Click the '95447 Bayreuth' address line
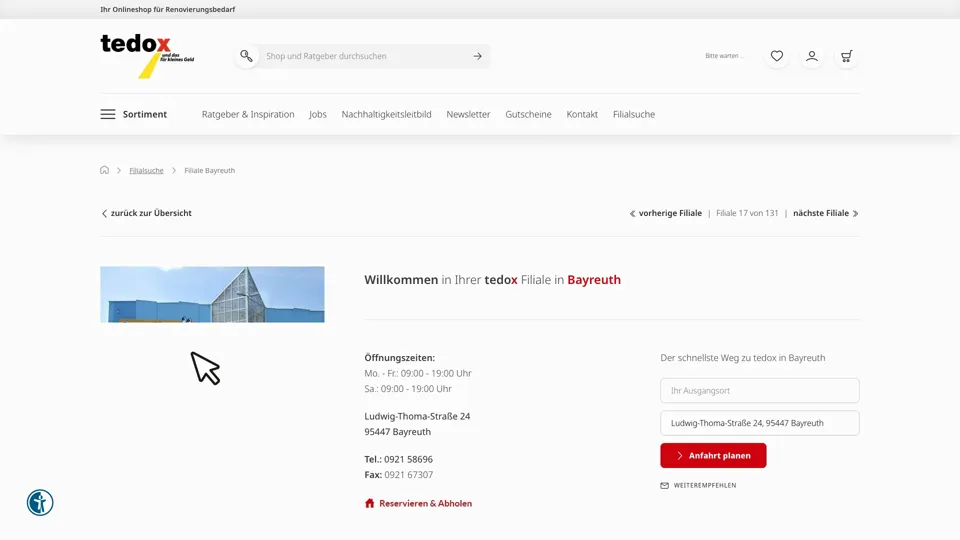The image size is (960, 540). [x=397, y=432]
